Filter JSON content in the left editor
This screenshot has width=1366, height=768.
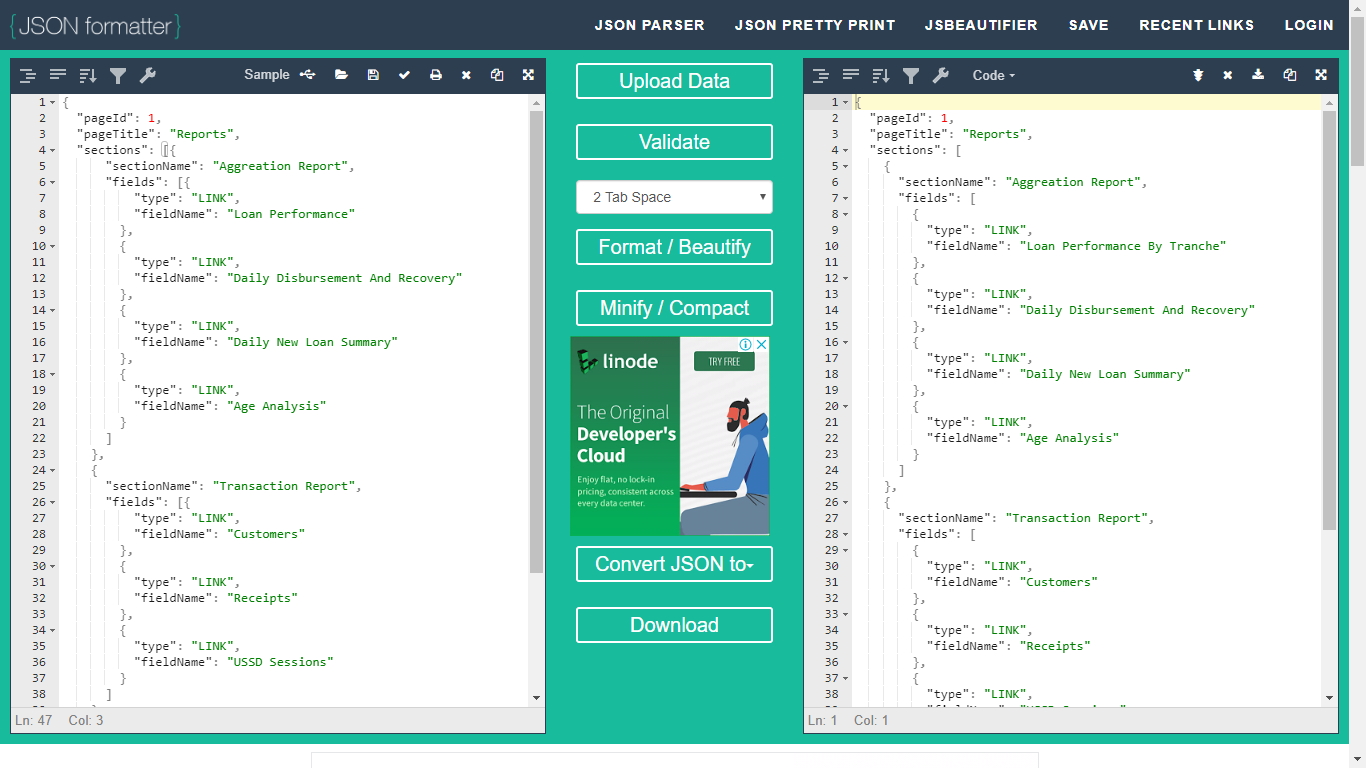[117, 75]
